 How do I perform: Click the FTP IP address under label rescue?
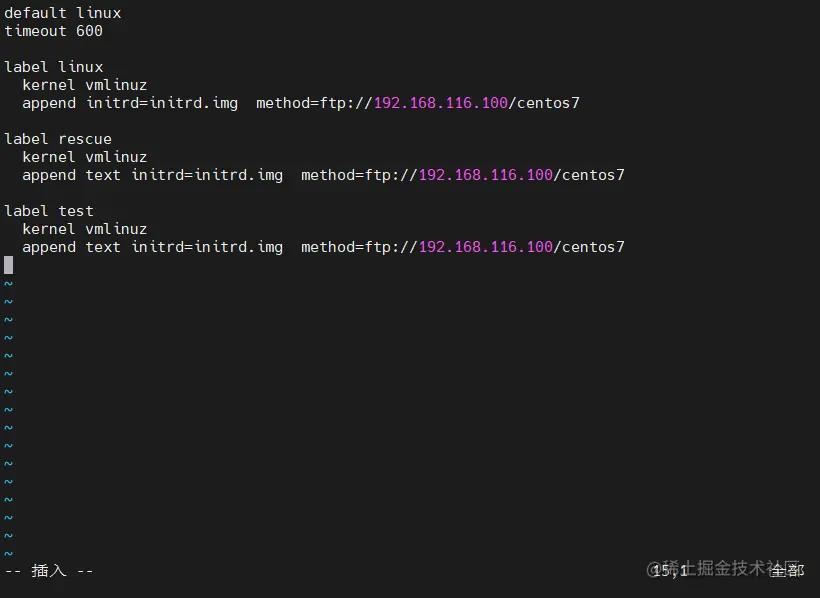485,175
